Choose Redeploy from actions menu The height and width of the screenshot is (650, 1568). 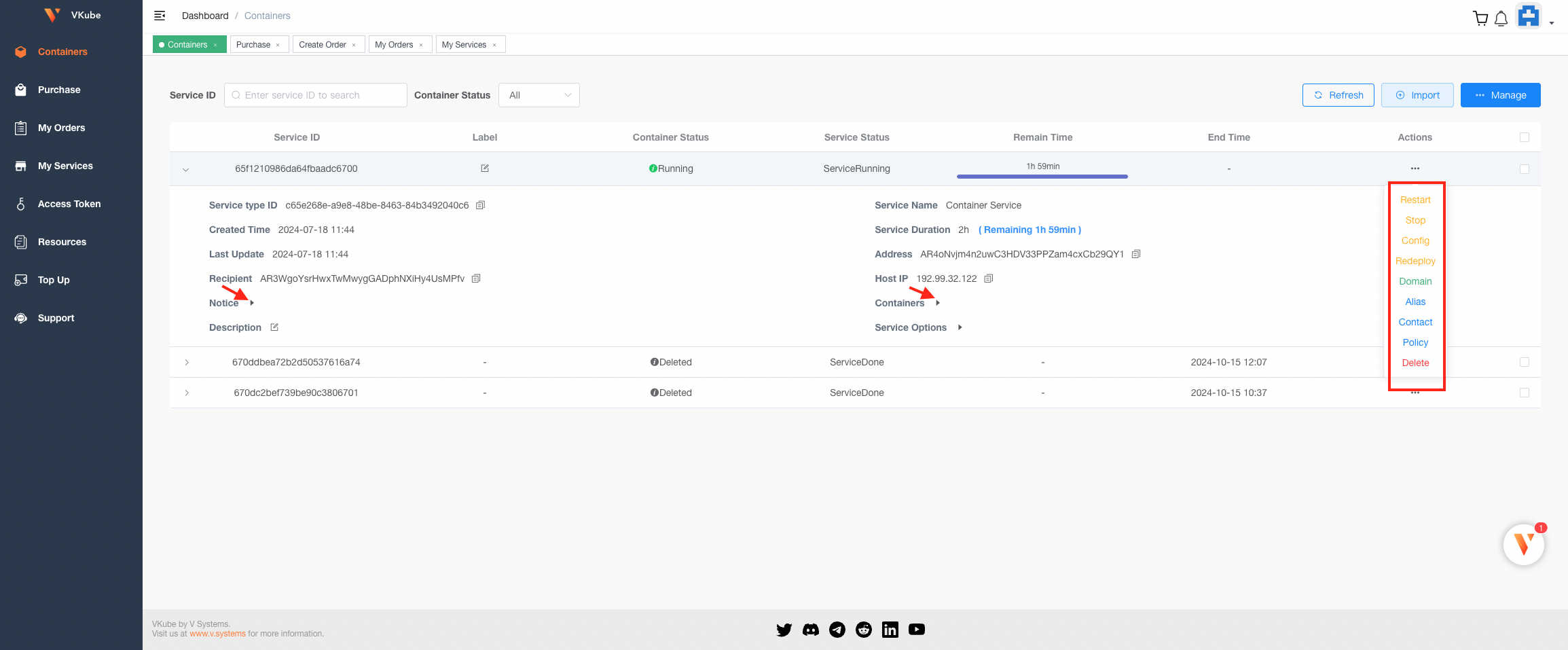point(1415,261)
